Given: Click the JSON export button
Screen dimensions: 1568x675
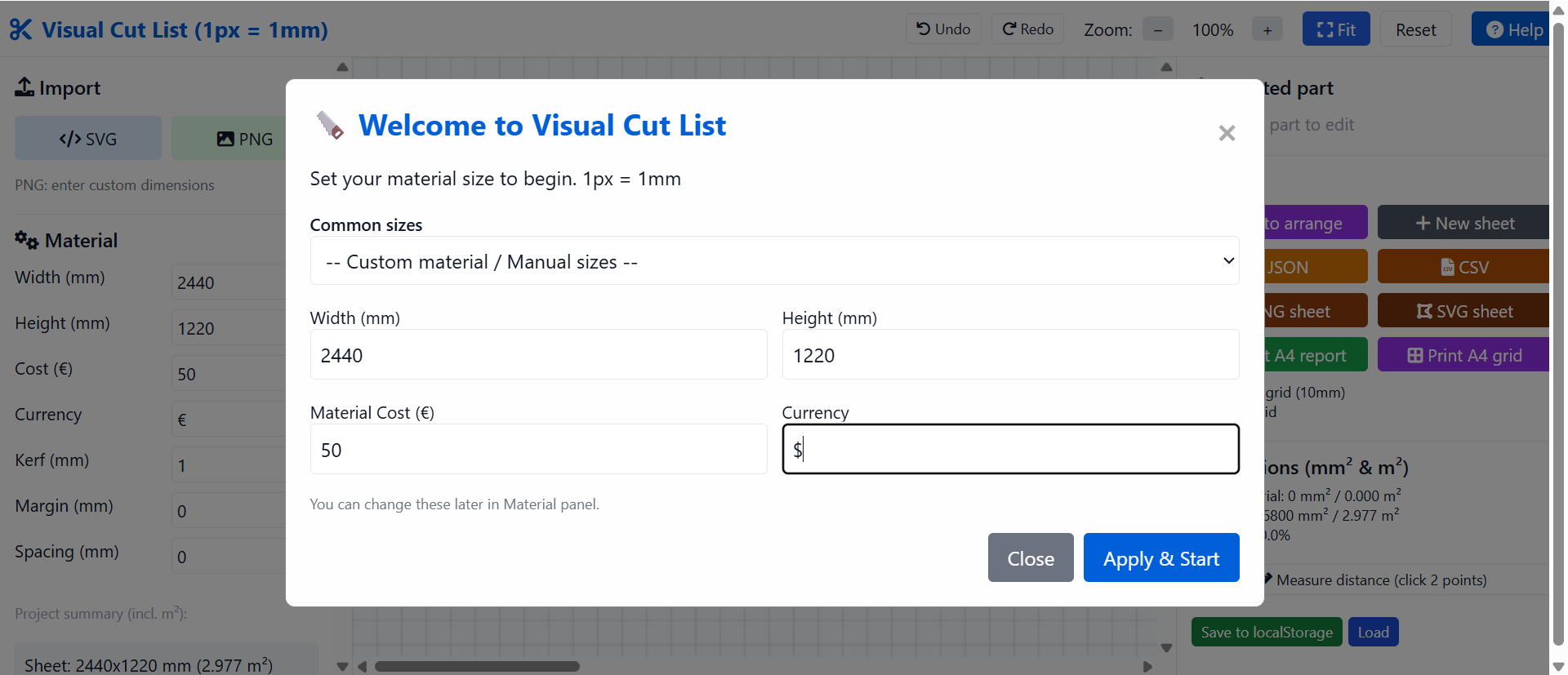Looking at the screenshot, I should 1316,267.
